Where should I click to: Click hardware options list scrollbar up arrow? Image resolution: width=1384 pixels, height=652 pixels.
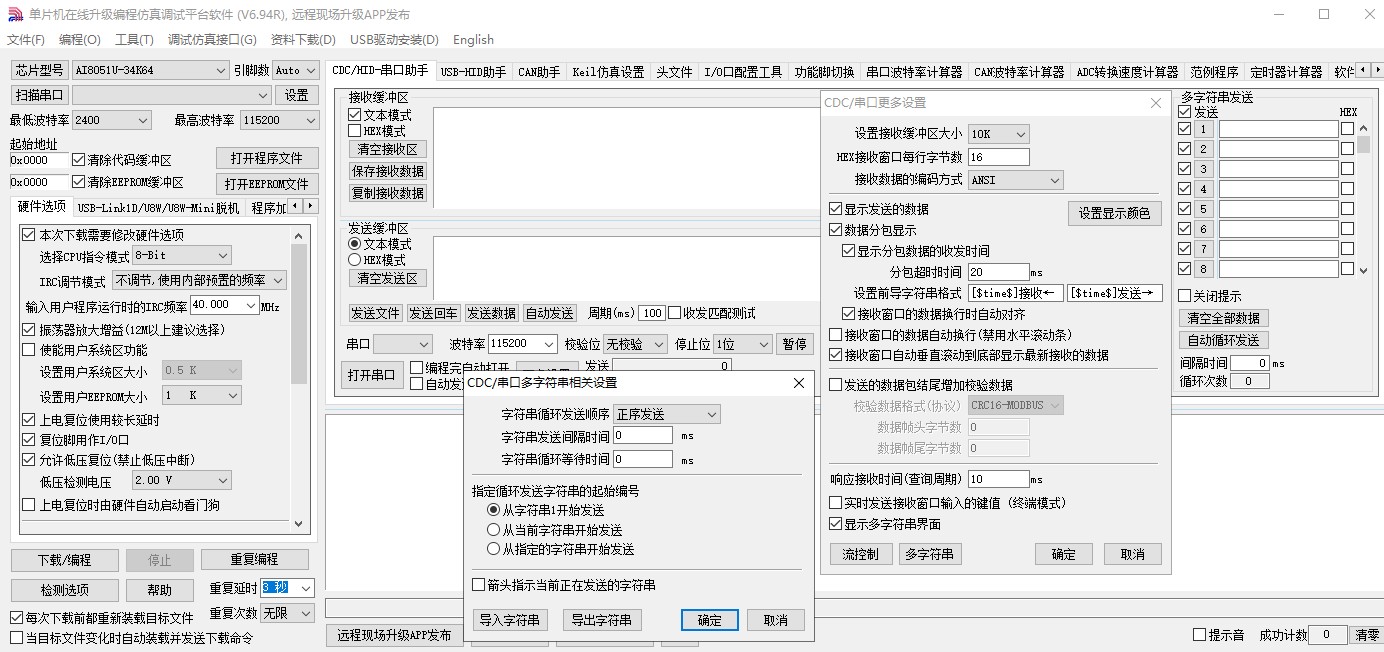299,235
